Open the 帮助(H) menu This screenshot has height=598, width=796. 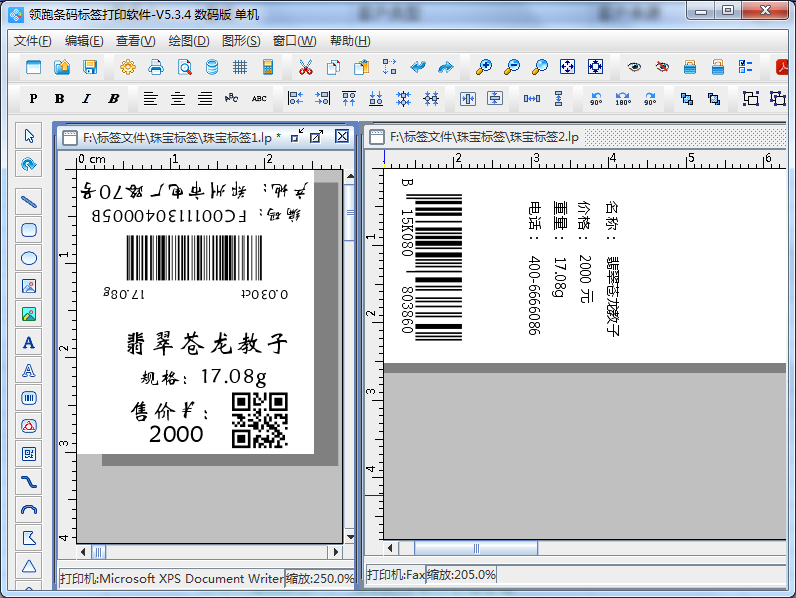(349, 41)
